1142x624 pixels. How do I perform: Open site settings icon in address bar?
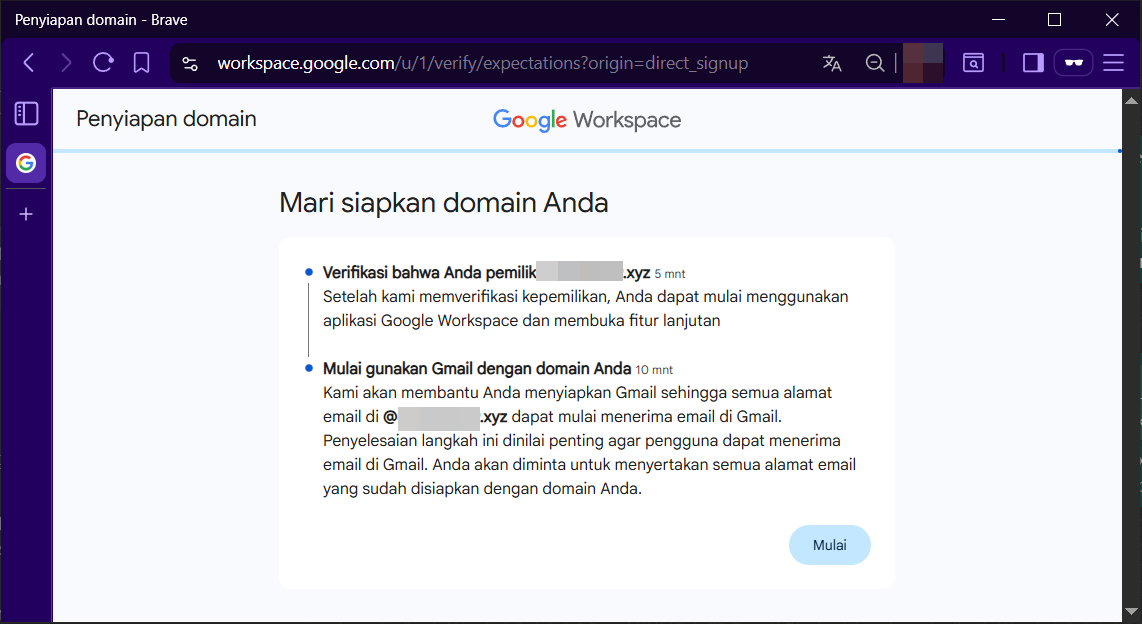pos(190,63)
